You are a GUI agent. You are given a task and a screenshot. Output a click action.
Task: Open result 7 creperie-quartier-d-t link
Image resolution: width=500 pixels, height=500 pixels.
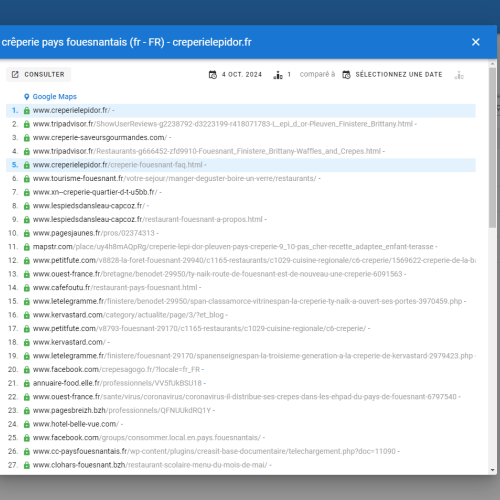(95, 192)
